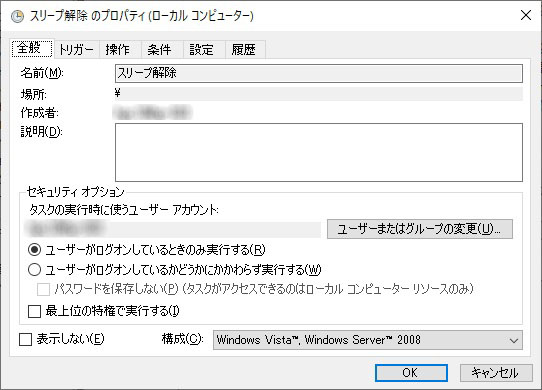Image resolution: width=542 pixels, height=390 pixels.
Task: Select ユーザーがログオンしているときのみ実行する radio button
Action: (34, 250)
